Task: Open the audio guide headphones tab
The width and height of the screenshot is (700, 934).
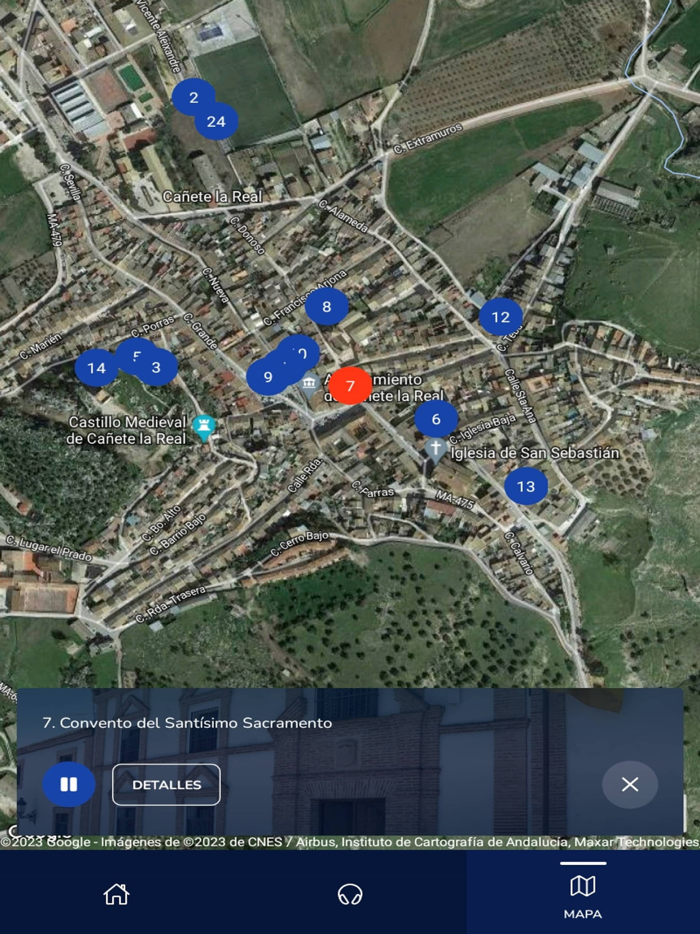Action: click(350, 893)
